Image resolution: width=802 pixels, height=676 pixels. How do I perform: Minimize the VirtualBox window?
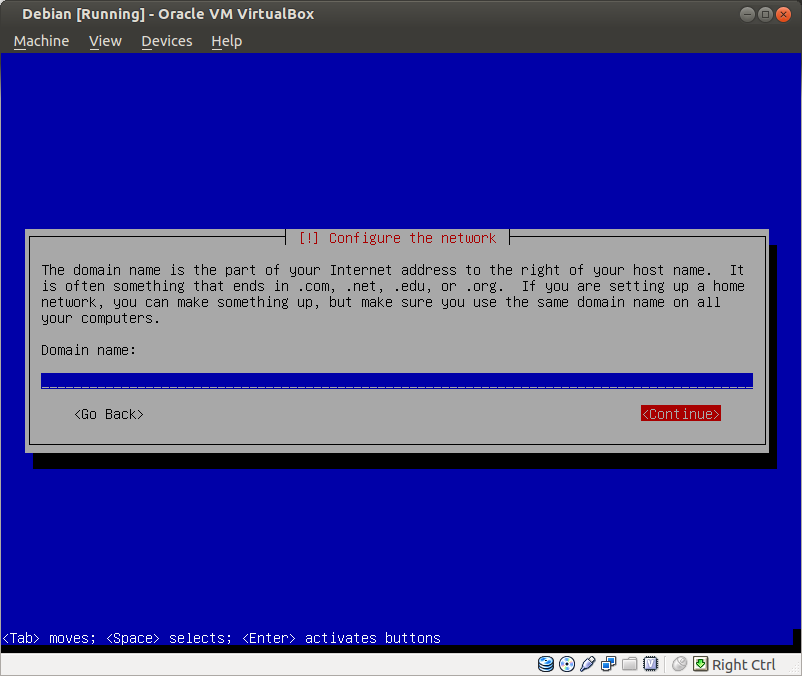click(x=747, y=14)
